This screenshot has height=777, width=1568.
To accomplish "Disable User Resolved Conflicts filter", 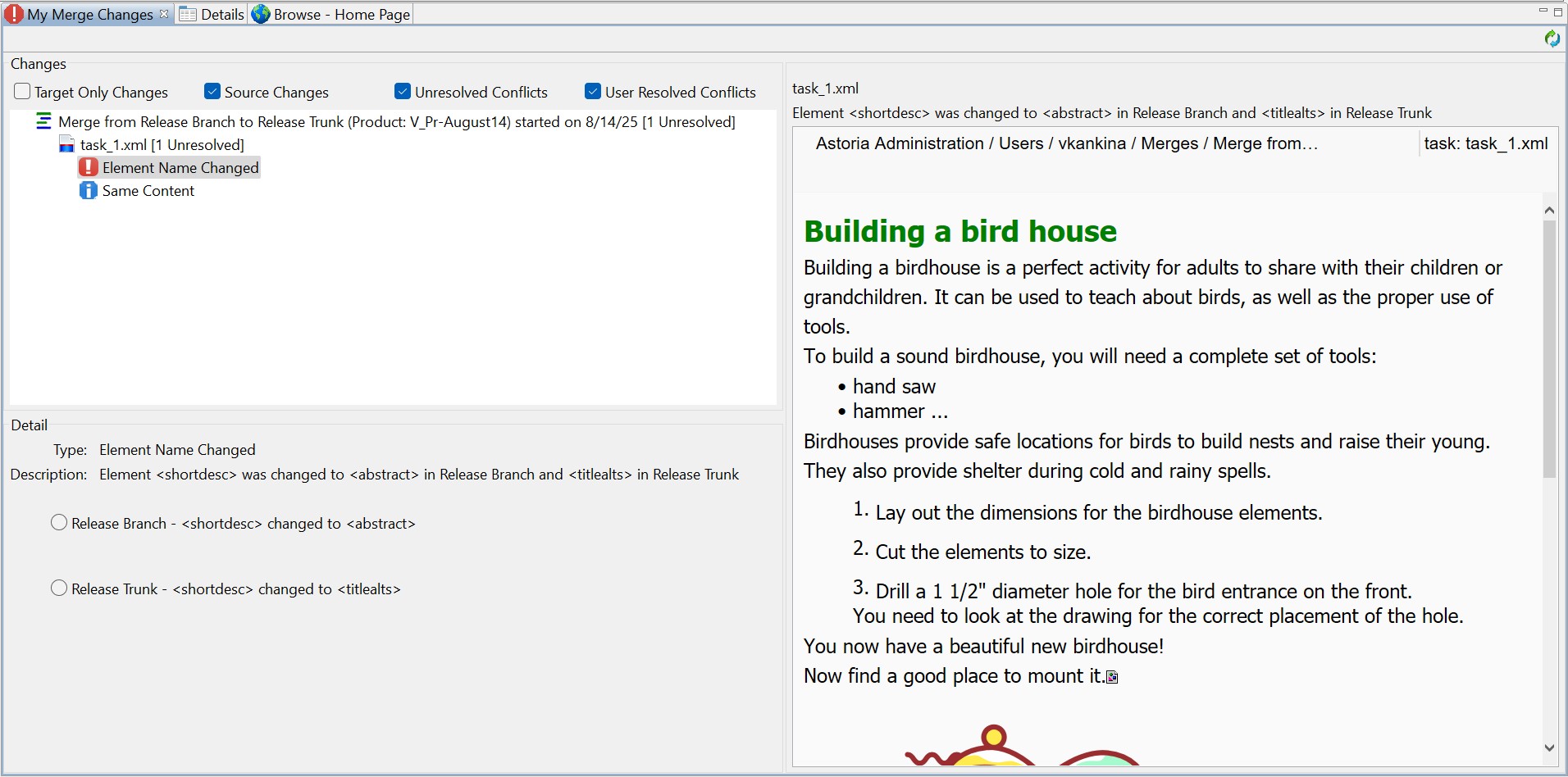I will (593, 92).
